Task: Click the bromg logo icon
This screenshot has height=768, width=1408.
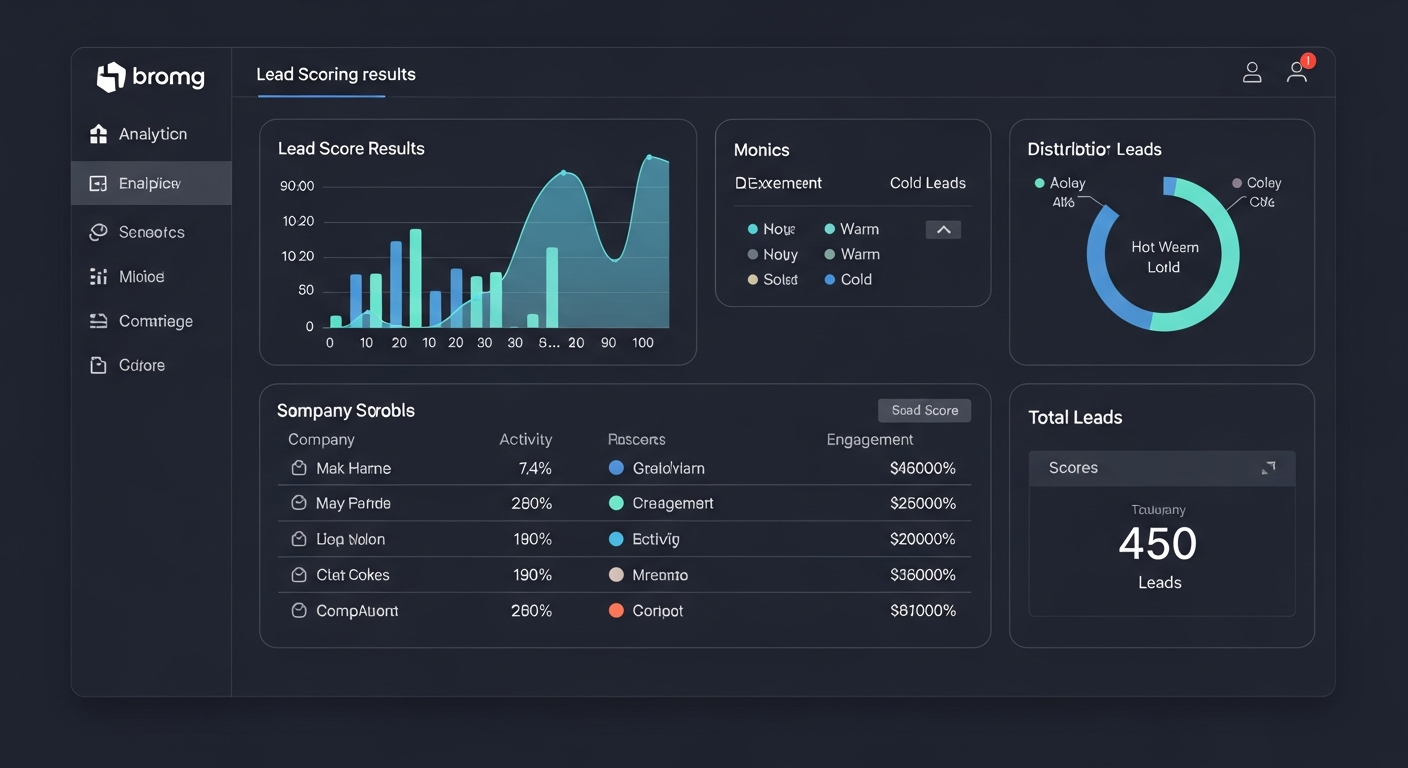Action: click(x=110, y=77)
